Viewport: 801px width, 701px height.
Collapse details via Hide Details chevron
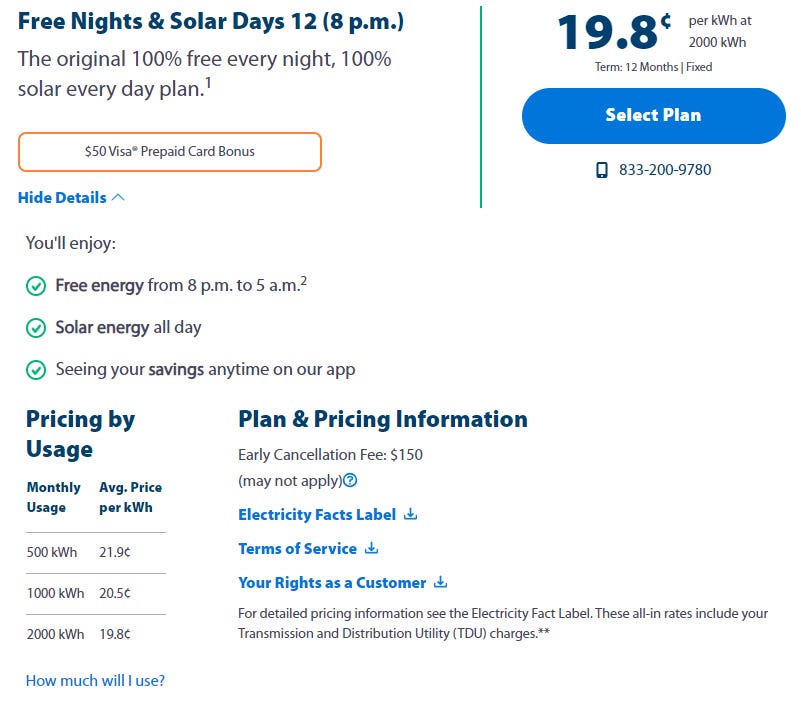click(119, 198)
